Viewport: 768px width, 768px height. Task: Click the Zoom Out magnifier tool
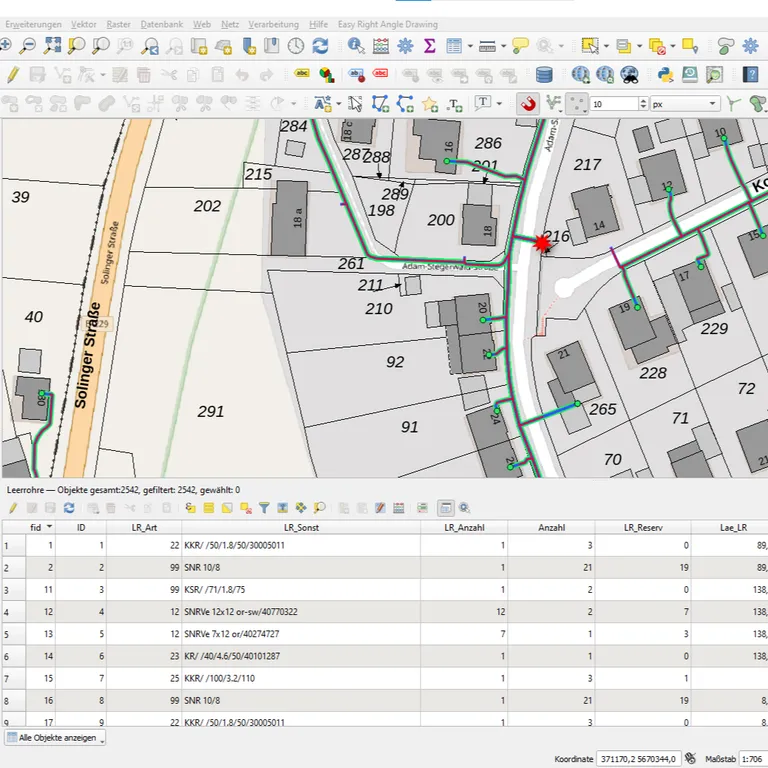click(x=27, y=46)
